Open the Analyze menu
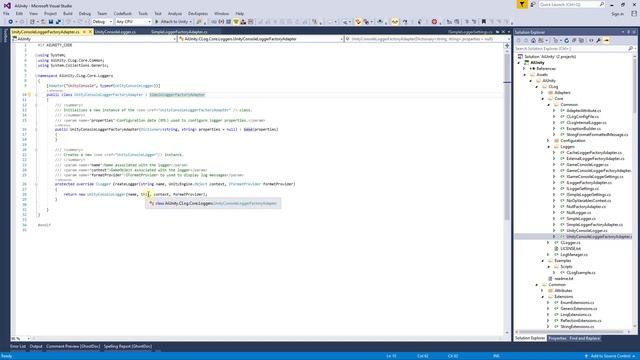640x360 pixels. point(175,13)
